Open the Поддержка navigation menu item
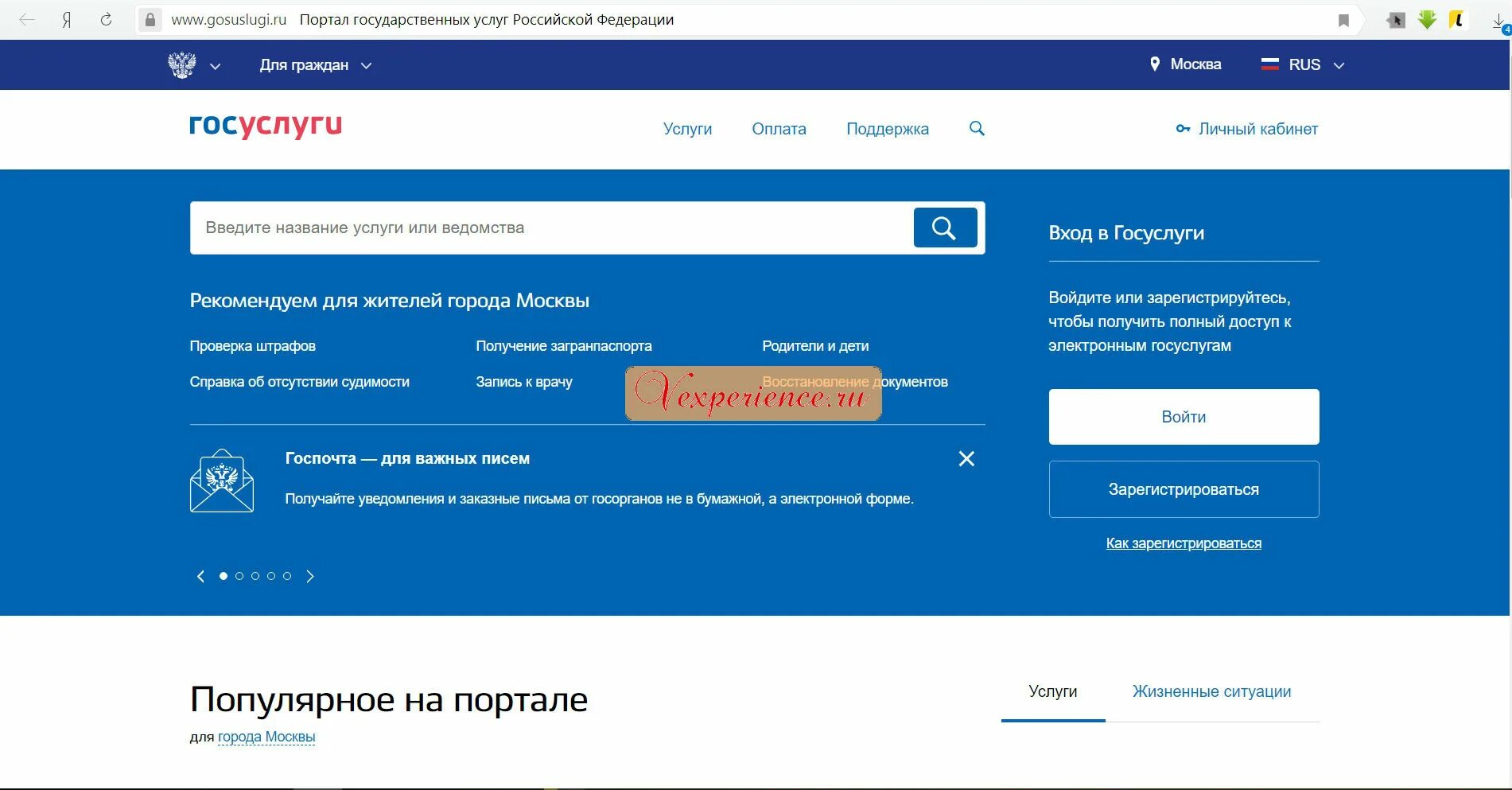 (888, 129)
